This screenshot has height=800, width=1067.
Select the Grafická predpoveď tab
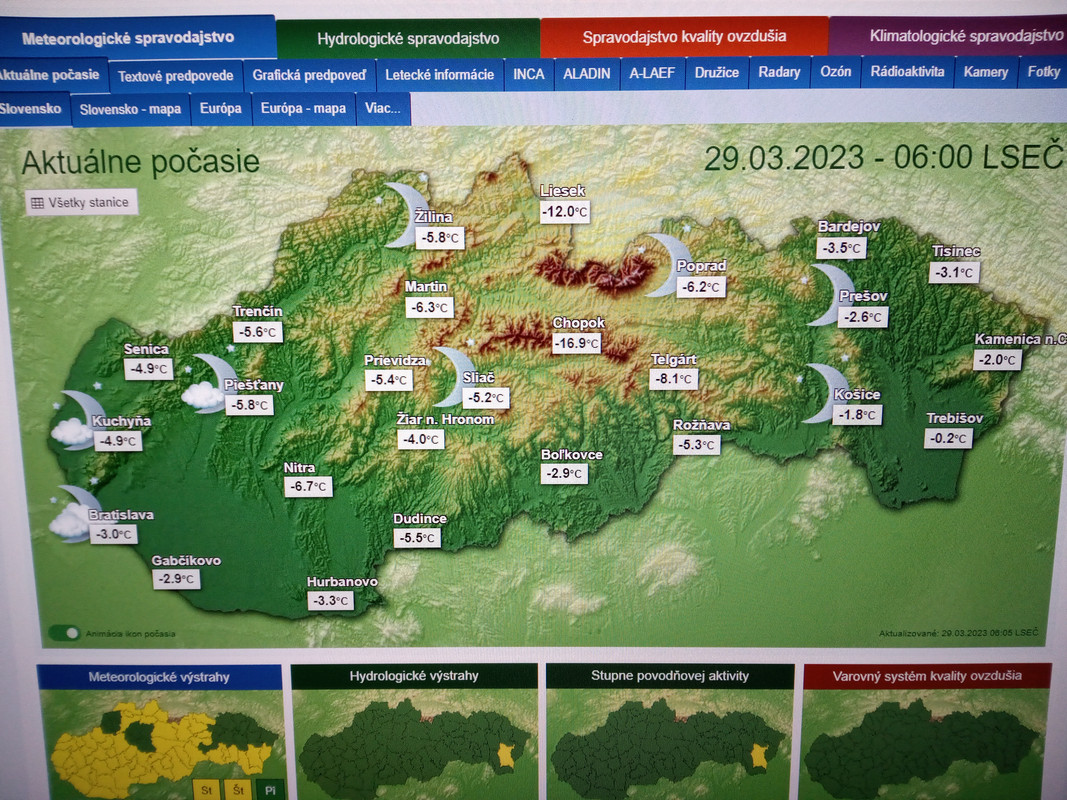[309, 75]
